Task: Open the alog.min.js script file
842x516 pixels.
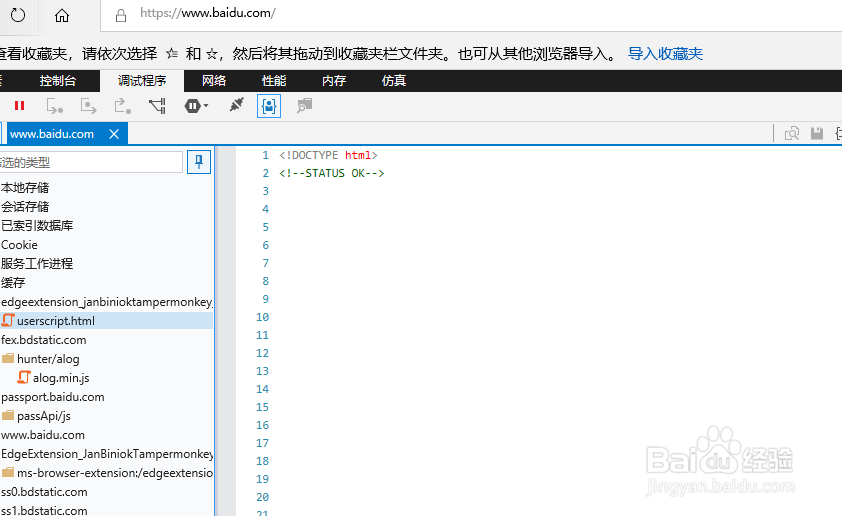Action: point(61,378)
